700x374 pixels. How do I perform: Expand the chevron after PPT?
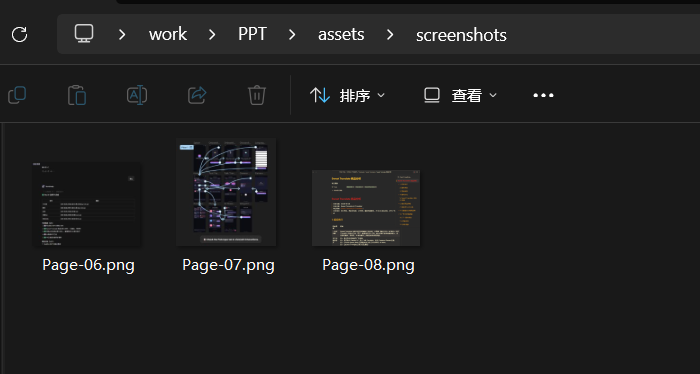pyautogui.click(x=292, y=34)
